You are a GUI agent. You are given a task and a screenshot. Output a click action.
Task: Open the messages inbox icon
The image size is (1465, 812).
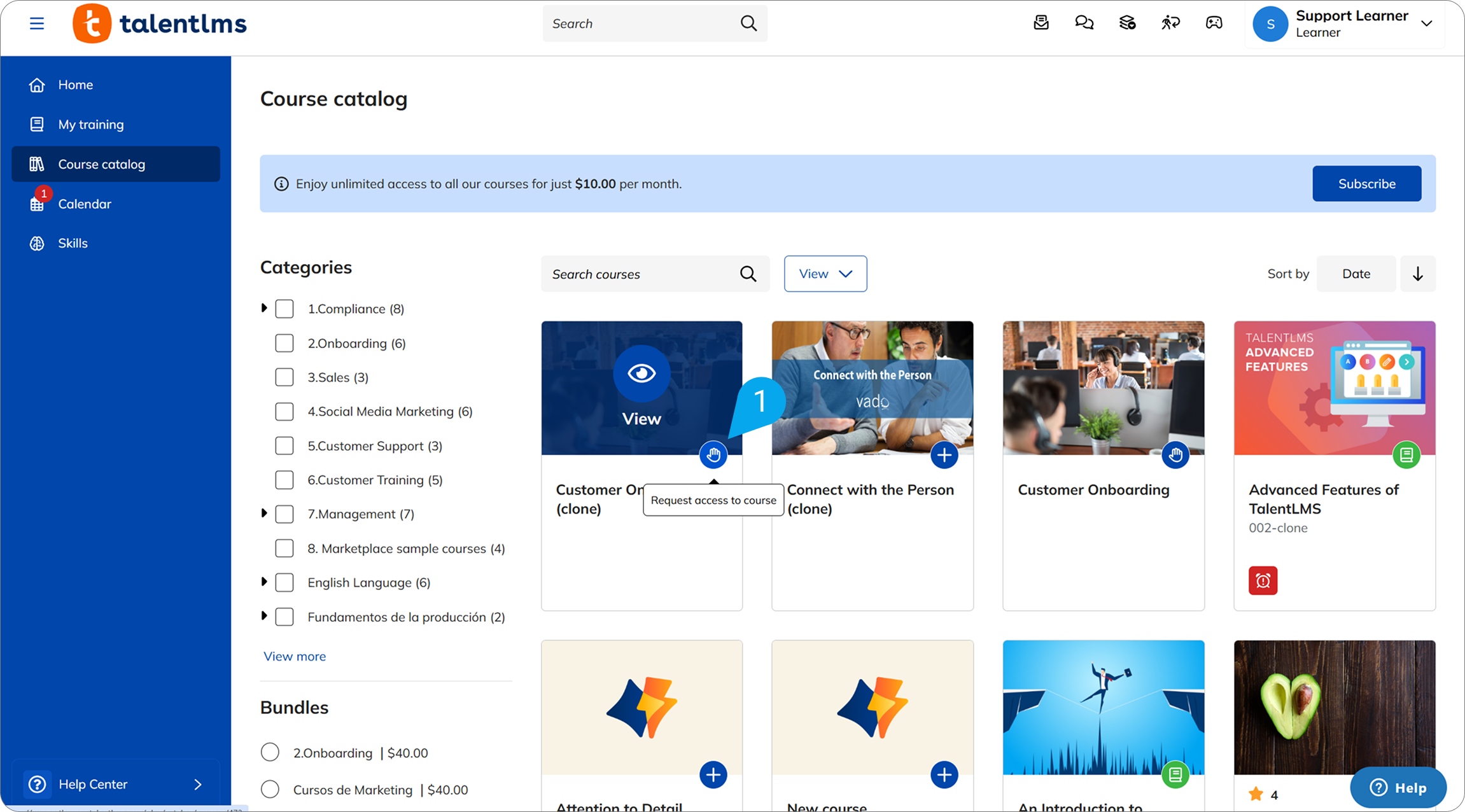click(1041, 24)
